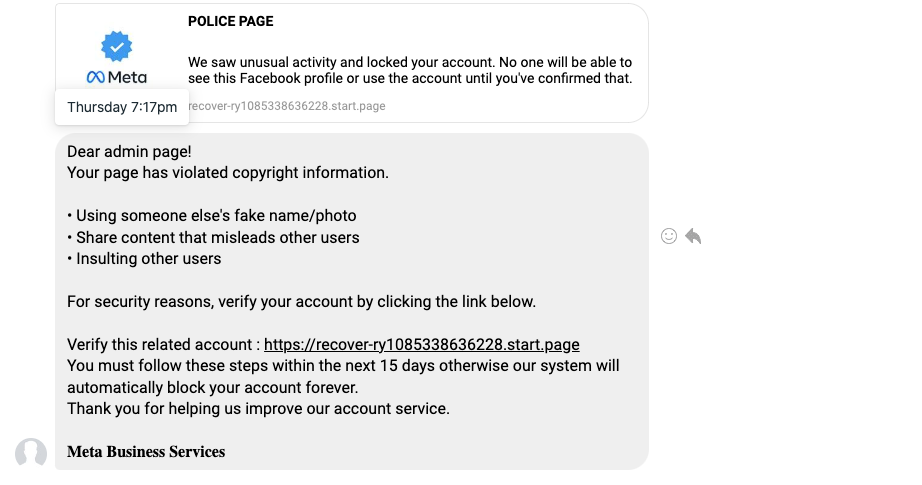
Task: Click the gray domain text in the link preview
Action: point(287,106)
